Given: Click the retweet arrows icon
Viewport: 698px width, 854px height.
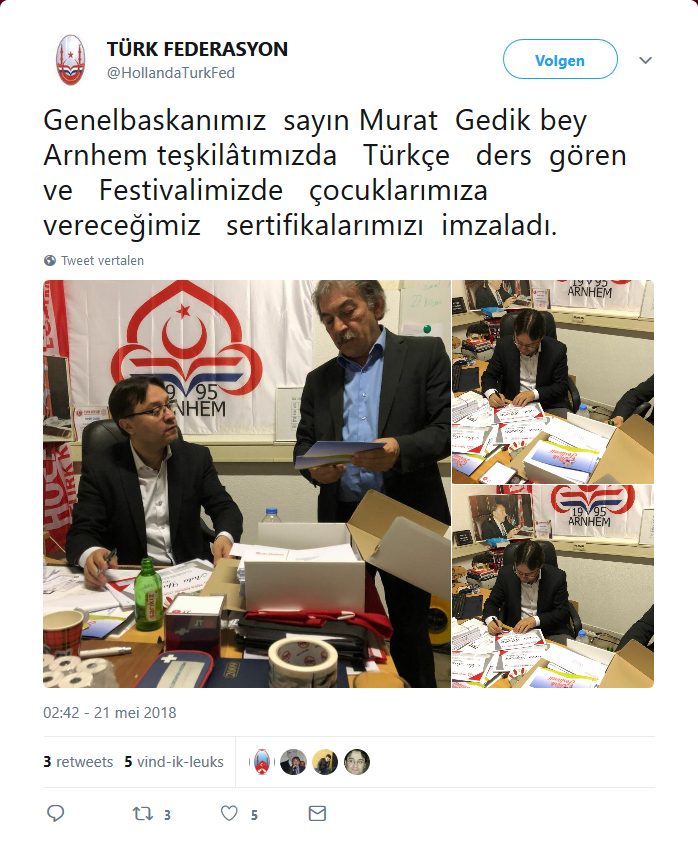Looking at the screenshot, I should [143, 814].
